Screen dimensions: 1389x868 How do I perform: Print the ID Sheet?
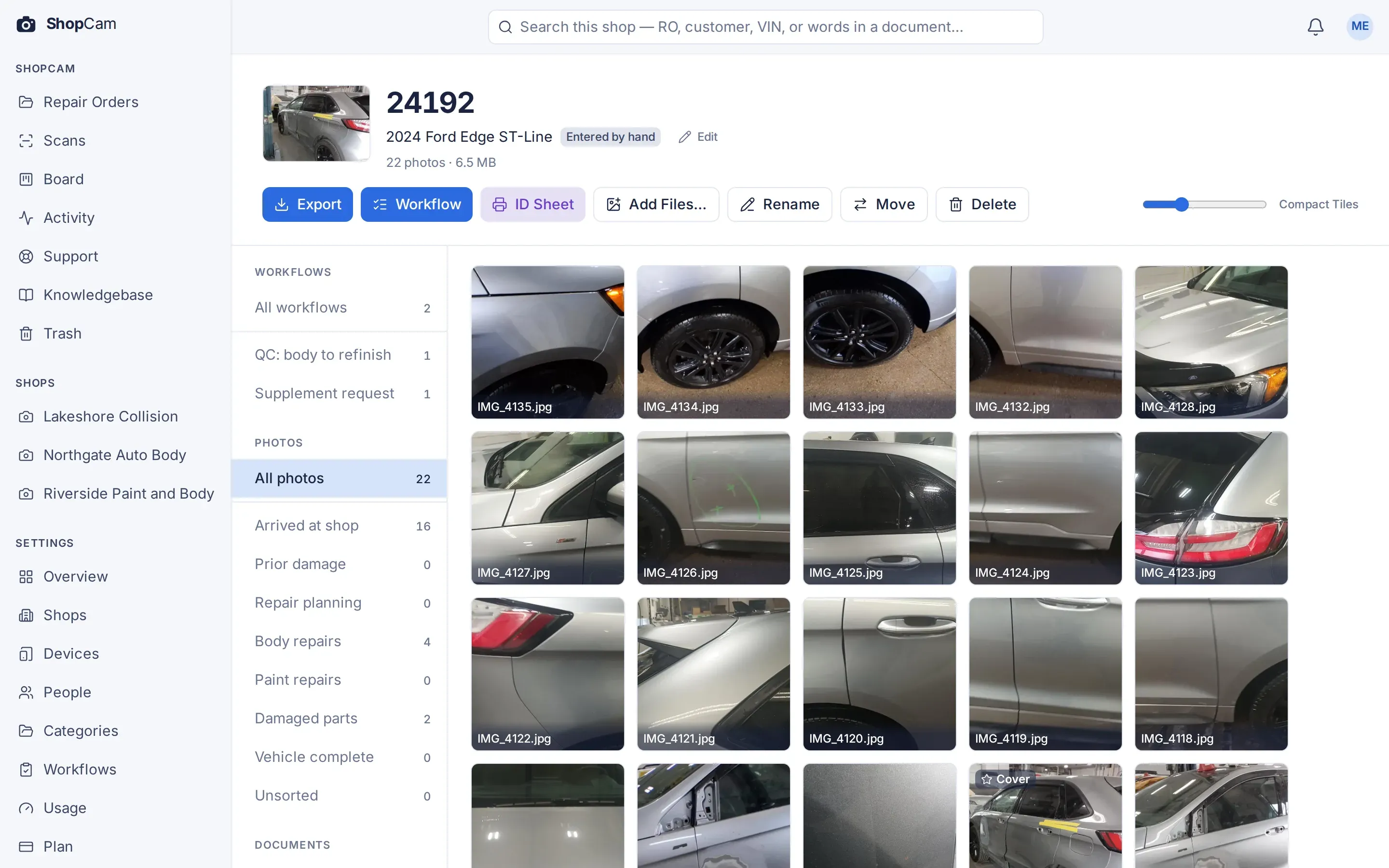click(532, 204)
